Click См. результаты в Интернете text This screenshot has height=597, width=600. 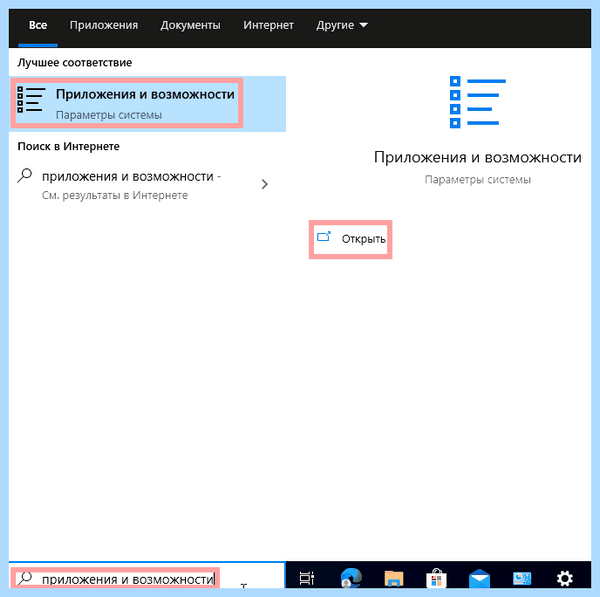(115, 196)
